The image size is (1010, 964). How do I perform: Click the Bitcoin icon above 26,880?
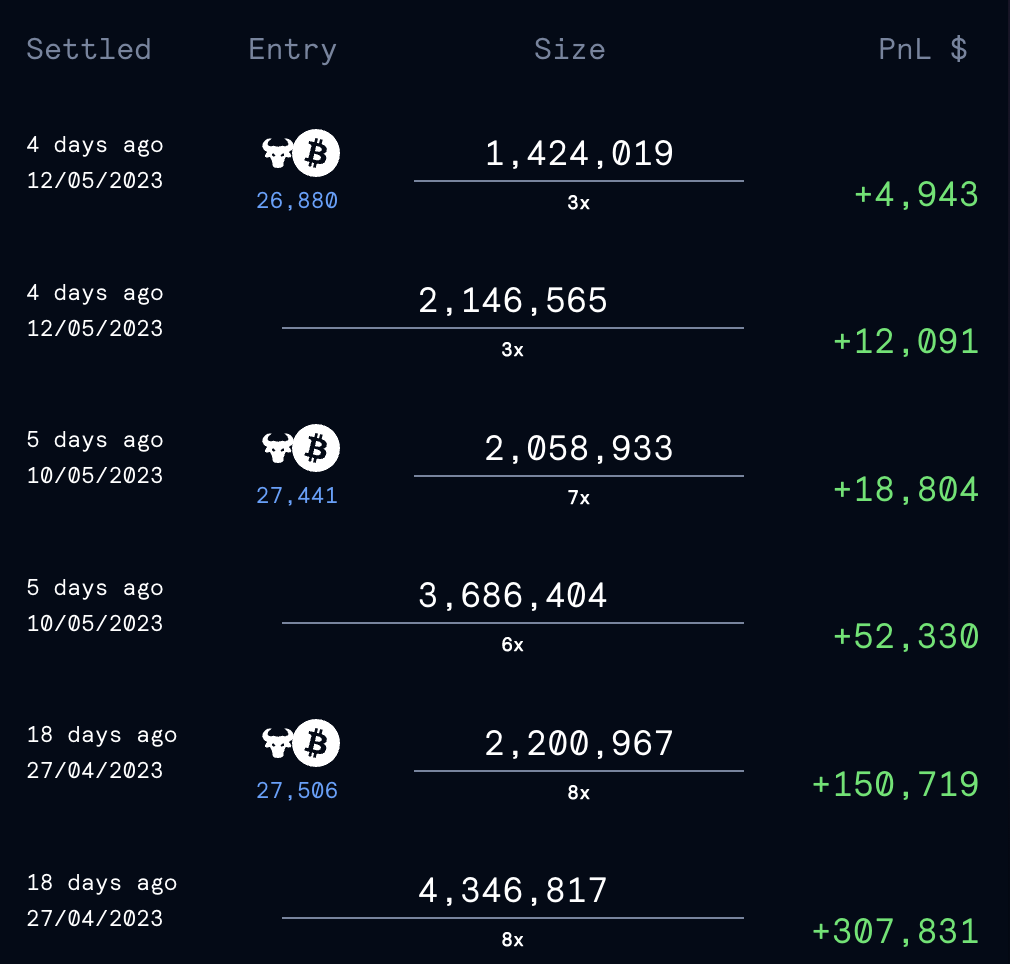(316, 153)
